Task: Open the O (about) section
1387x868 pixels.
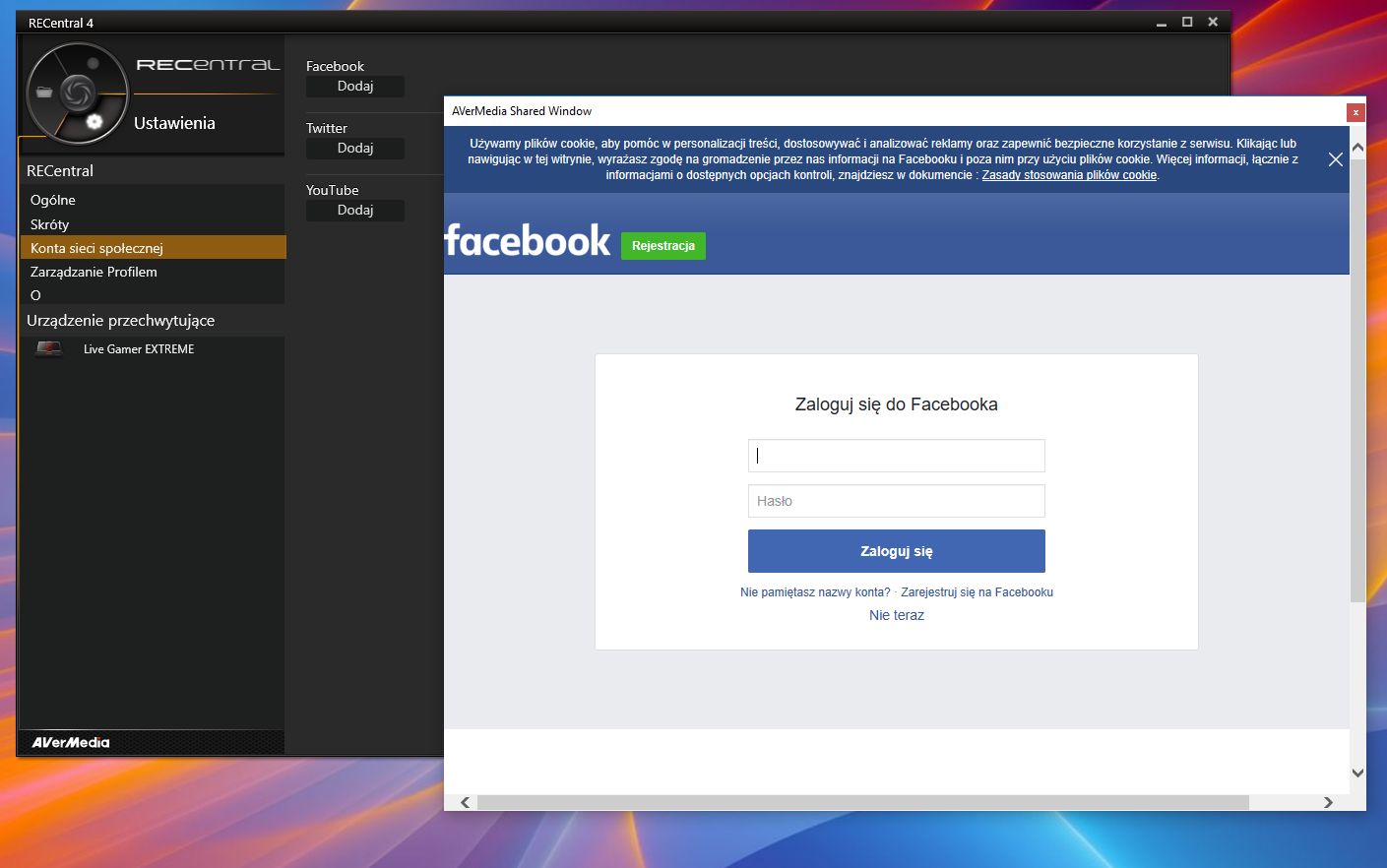Action: click(153, 295)
